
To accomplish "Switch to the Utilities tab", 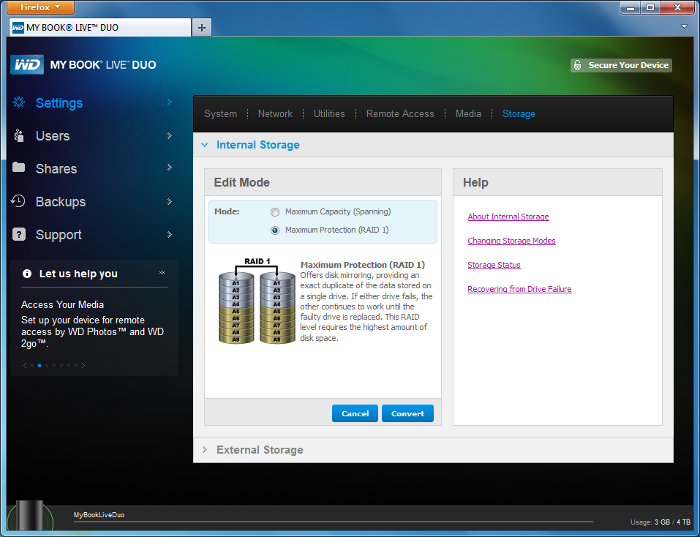I will 329,114.
